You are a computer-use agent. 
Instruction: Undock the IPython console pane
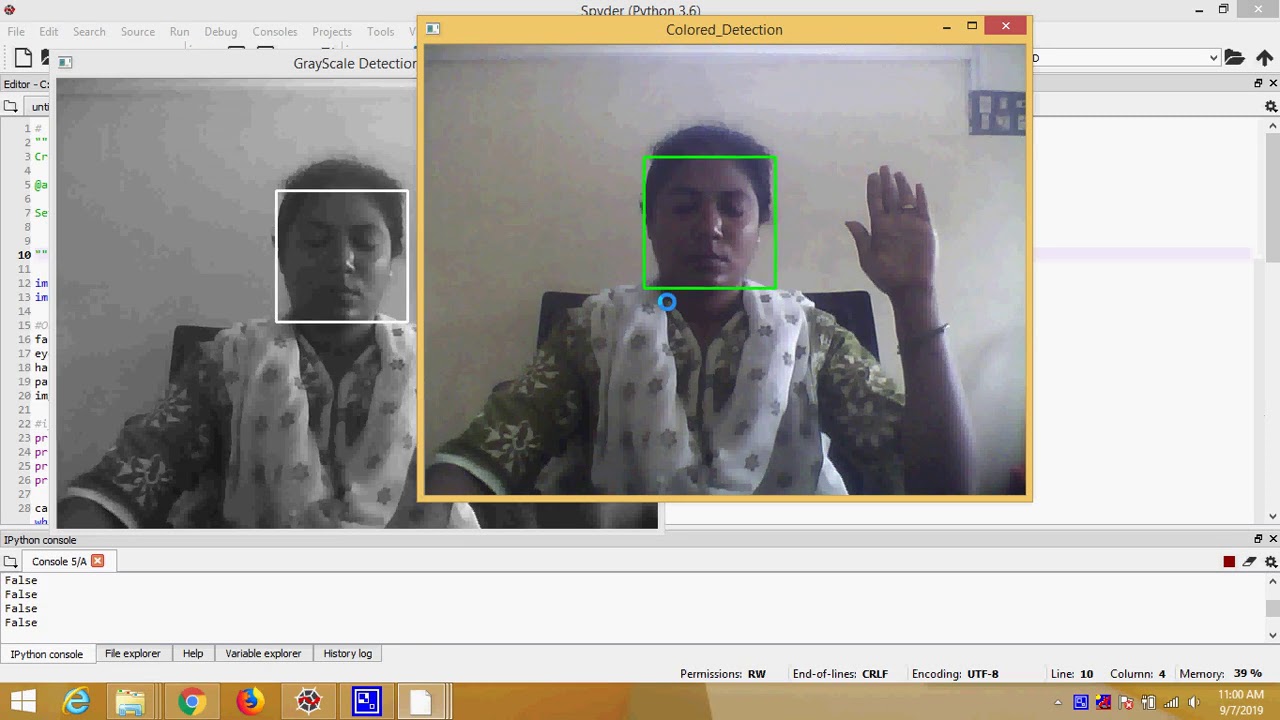(1258, 539)
